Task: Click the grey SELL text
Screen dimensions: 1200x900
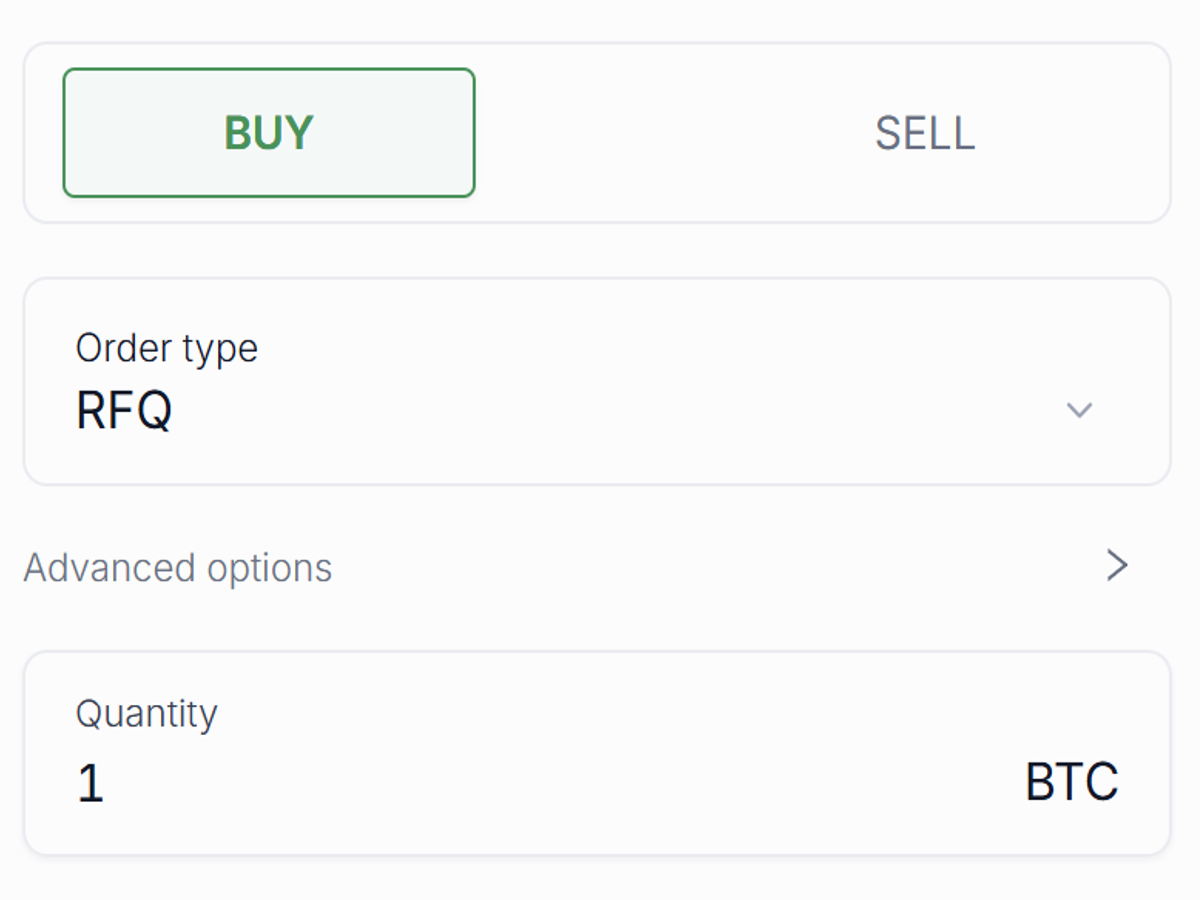Action: (924, 133)
